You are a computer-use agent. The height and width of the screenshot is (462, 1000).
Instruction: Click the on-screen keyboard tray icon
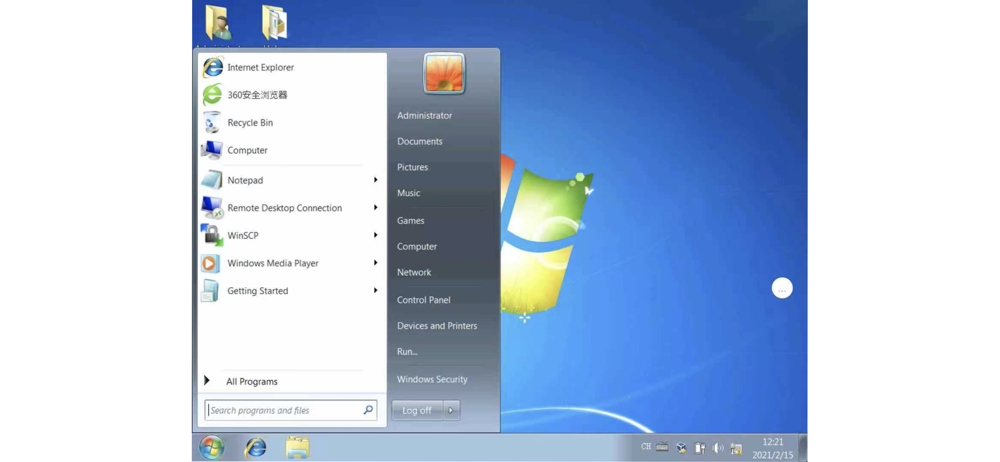pyautogui.click(x=663, y=447)
